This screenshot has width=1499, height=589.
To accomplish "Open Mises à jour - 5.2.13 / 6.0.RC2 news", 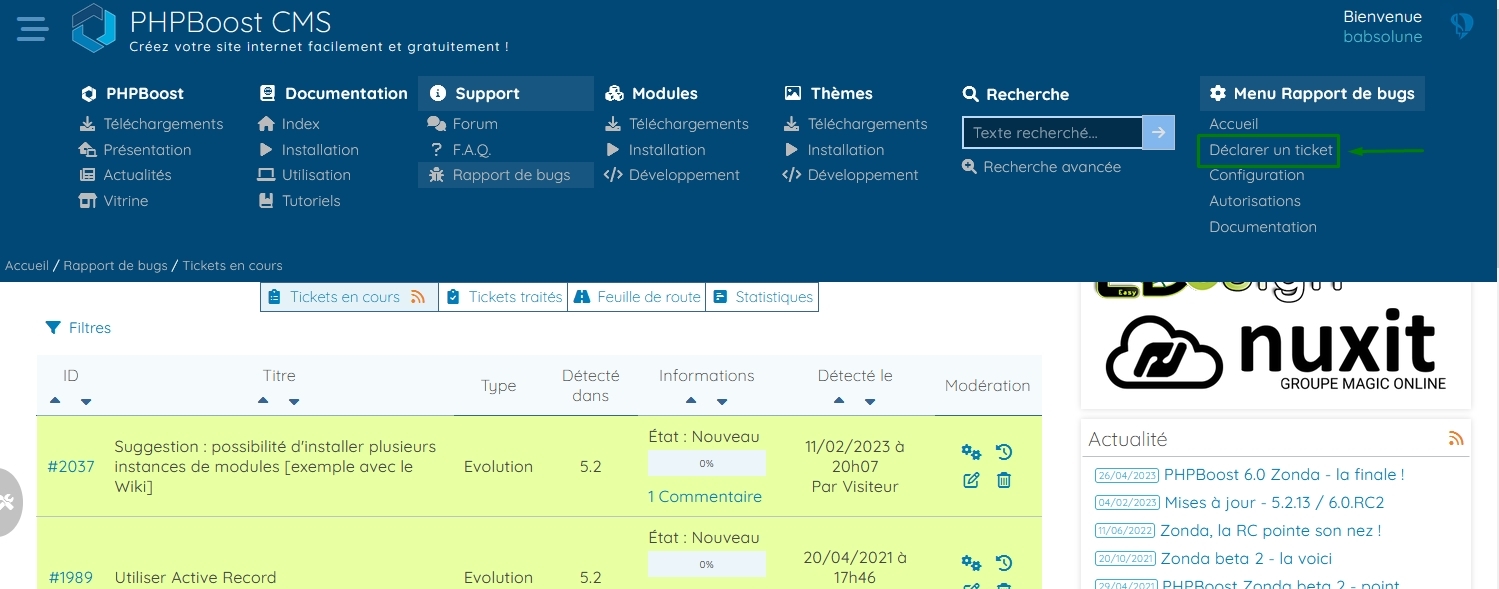I will (1274, 503).
